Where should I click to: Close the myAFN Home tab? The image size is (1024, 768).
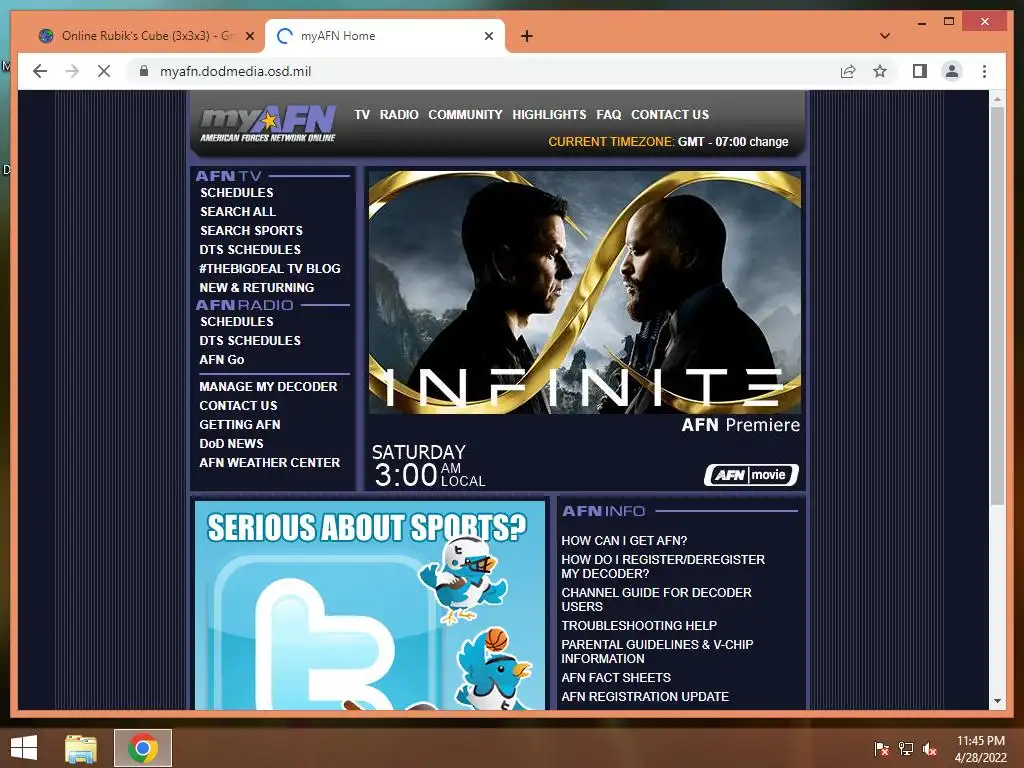tap(488, 36)
